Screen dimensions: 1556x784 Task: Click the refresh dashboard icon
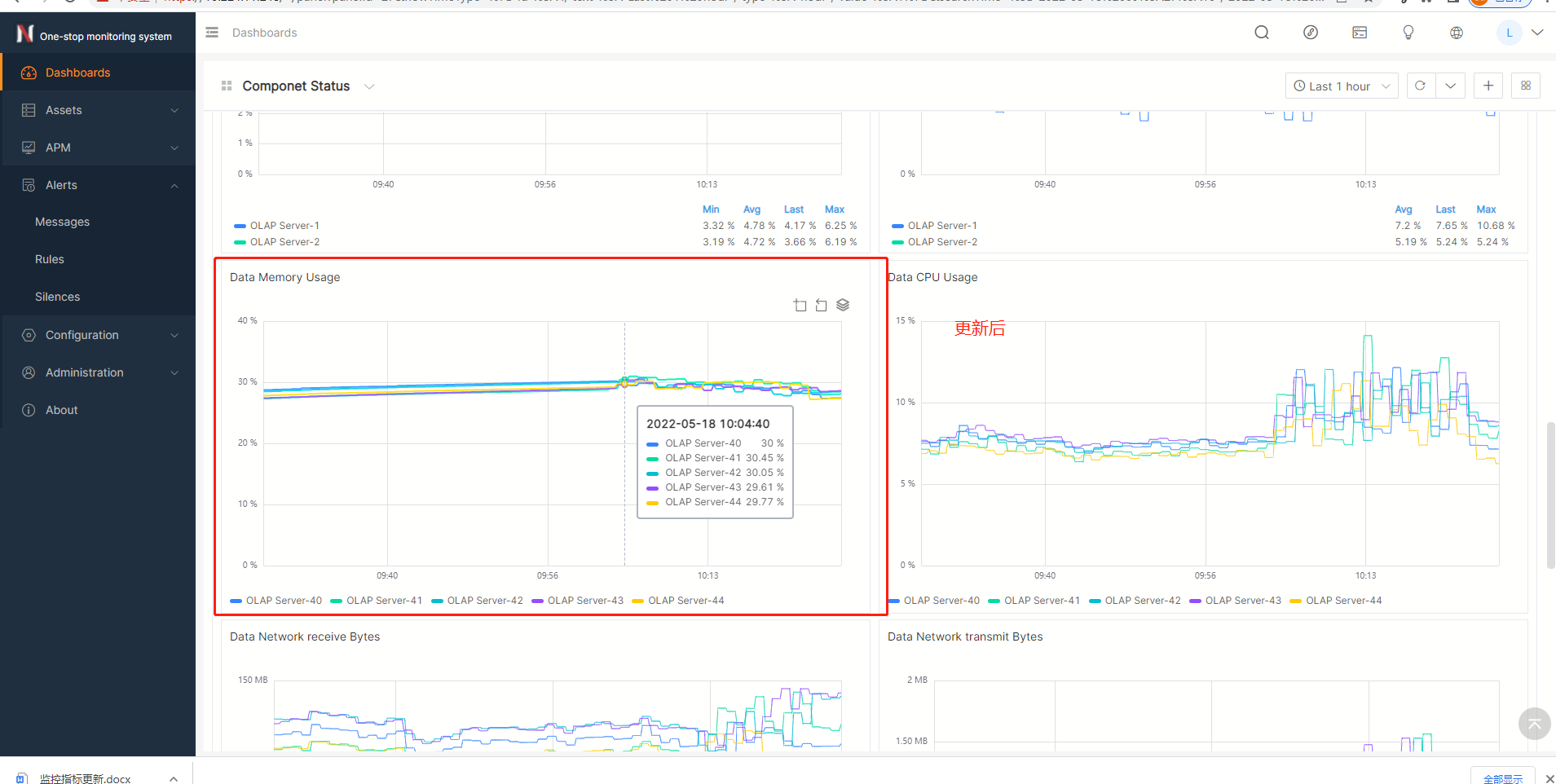pos(1420,86)
